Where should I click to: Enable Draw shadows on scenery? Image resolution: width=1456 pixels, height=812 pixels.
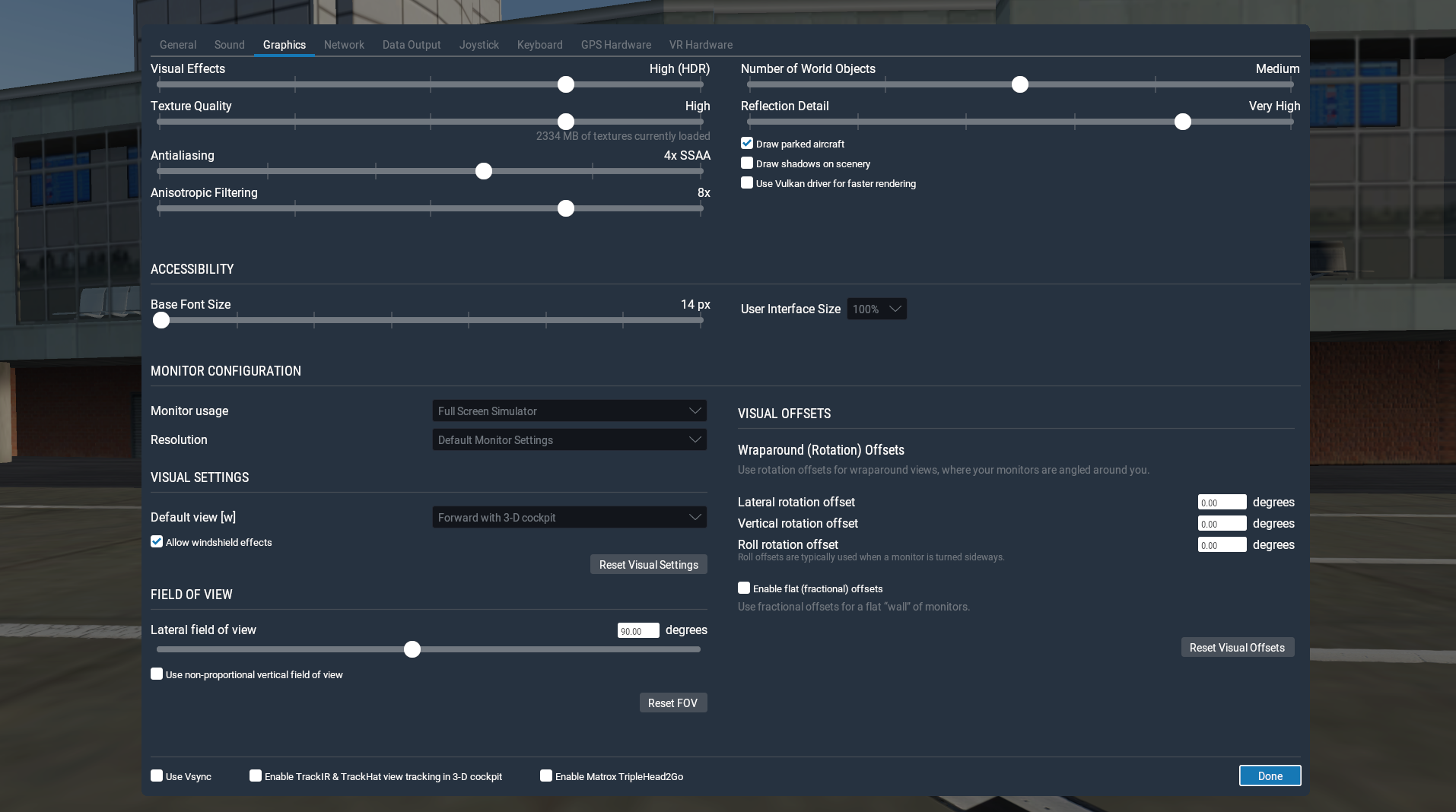pos(747,163)
